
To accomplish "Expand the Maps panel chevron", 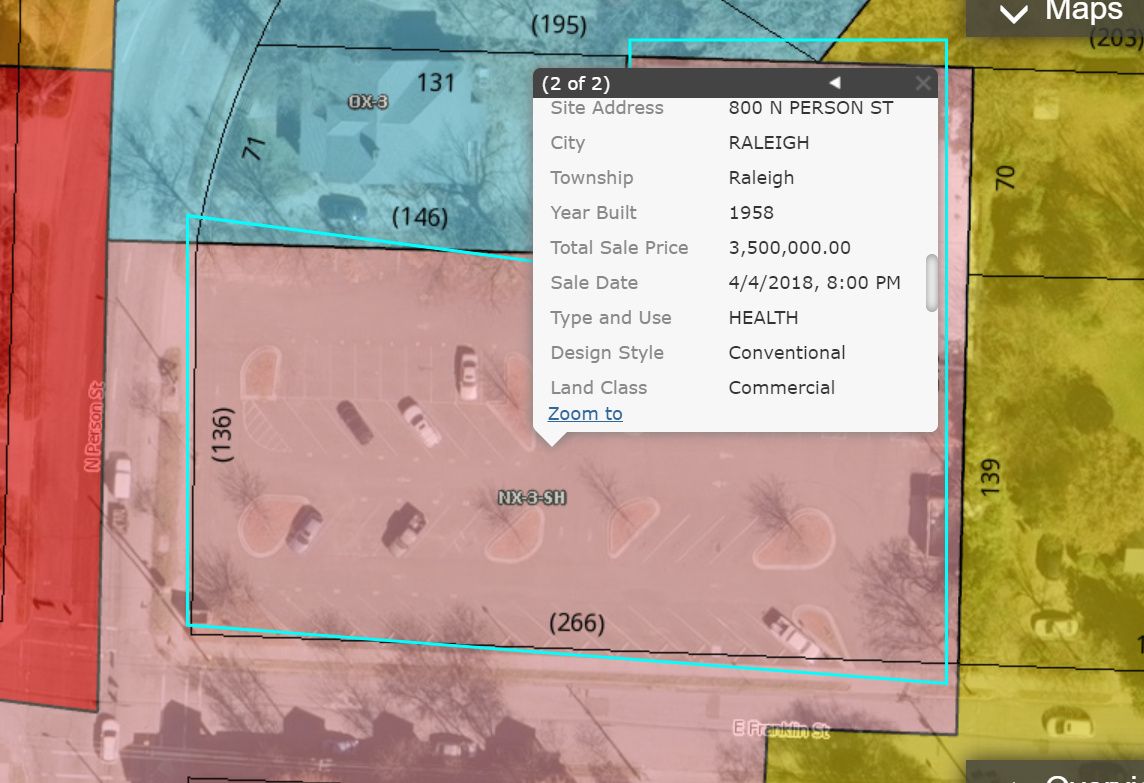I will (x=1014, y=14).
